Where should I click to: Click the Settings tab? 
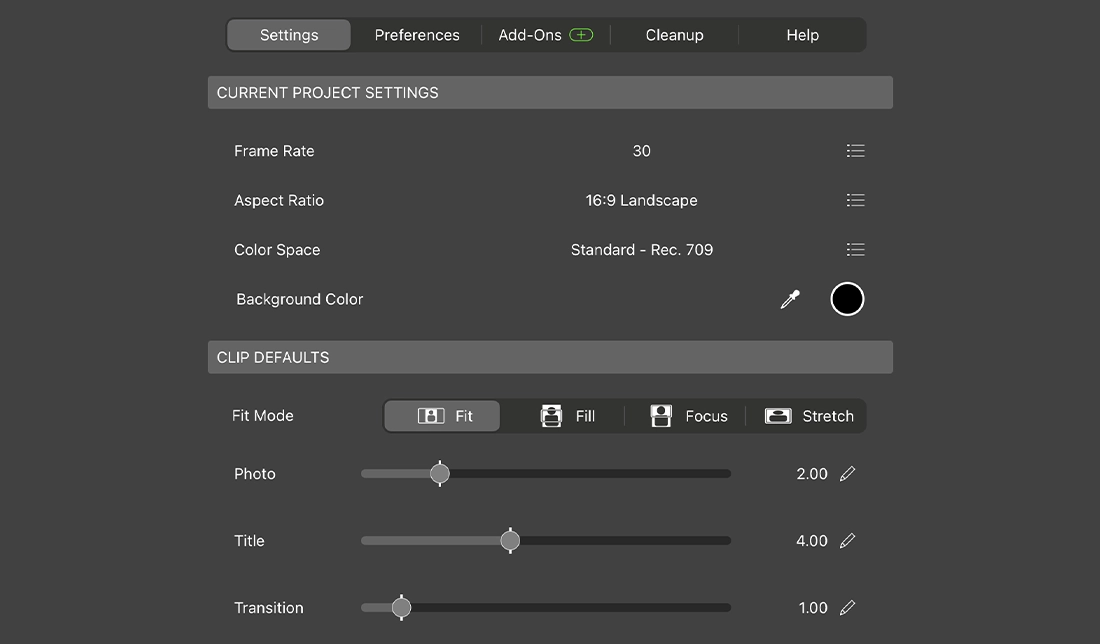pos(289,35)
